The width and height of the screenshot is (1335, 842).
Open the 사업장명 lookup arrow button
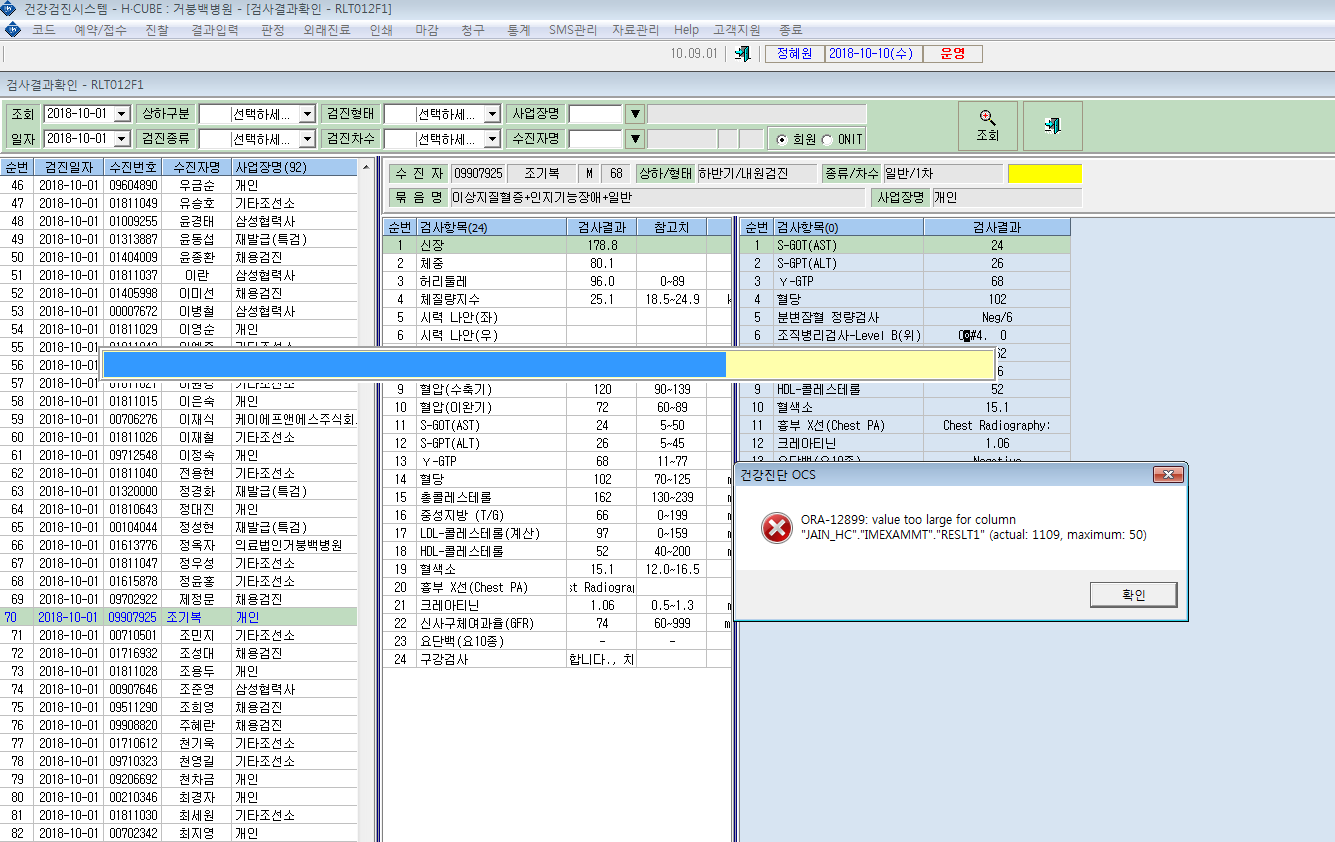pyautogui.click(x=634, y=114)
